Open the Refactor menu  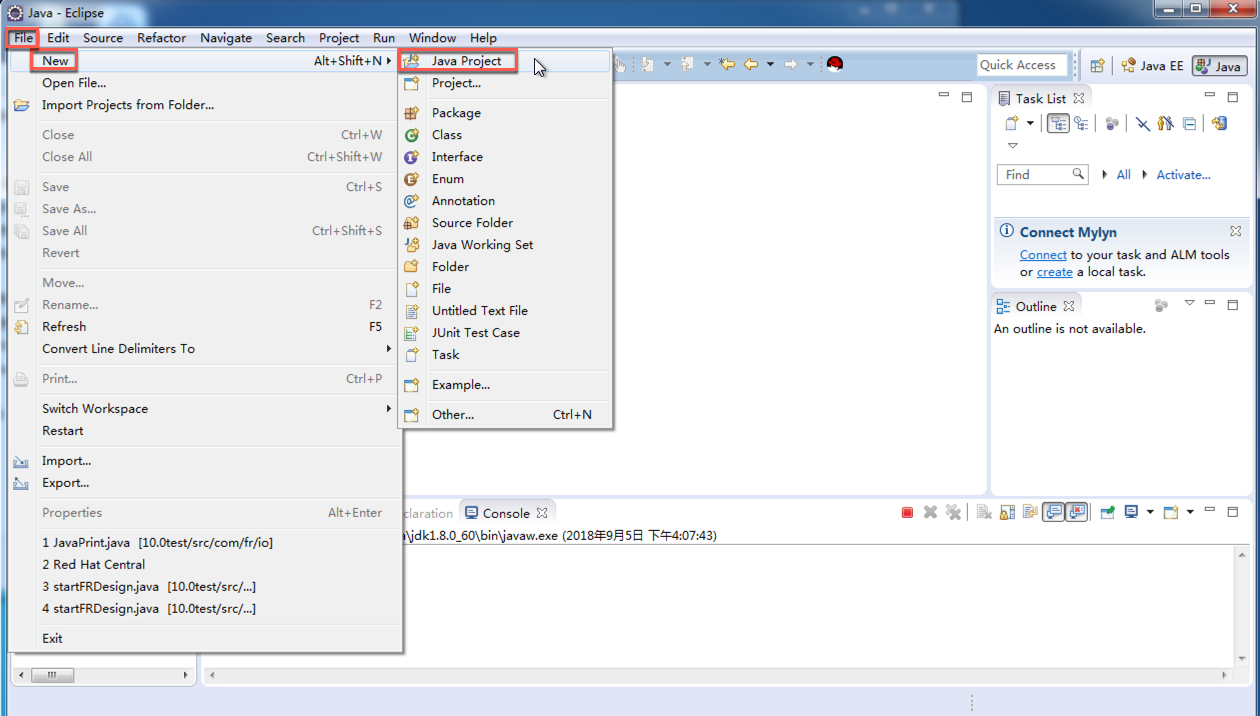click(x=161, y=38)
